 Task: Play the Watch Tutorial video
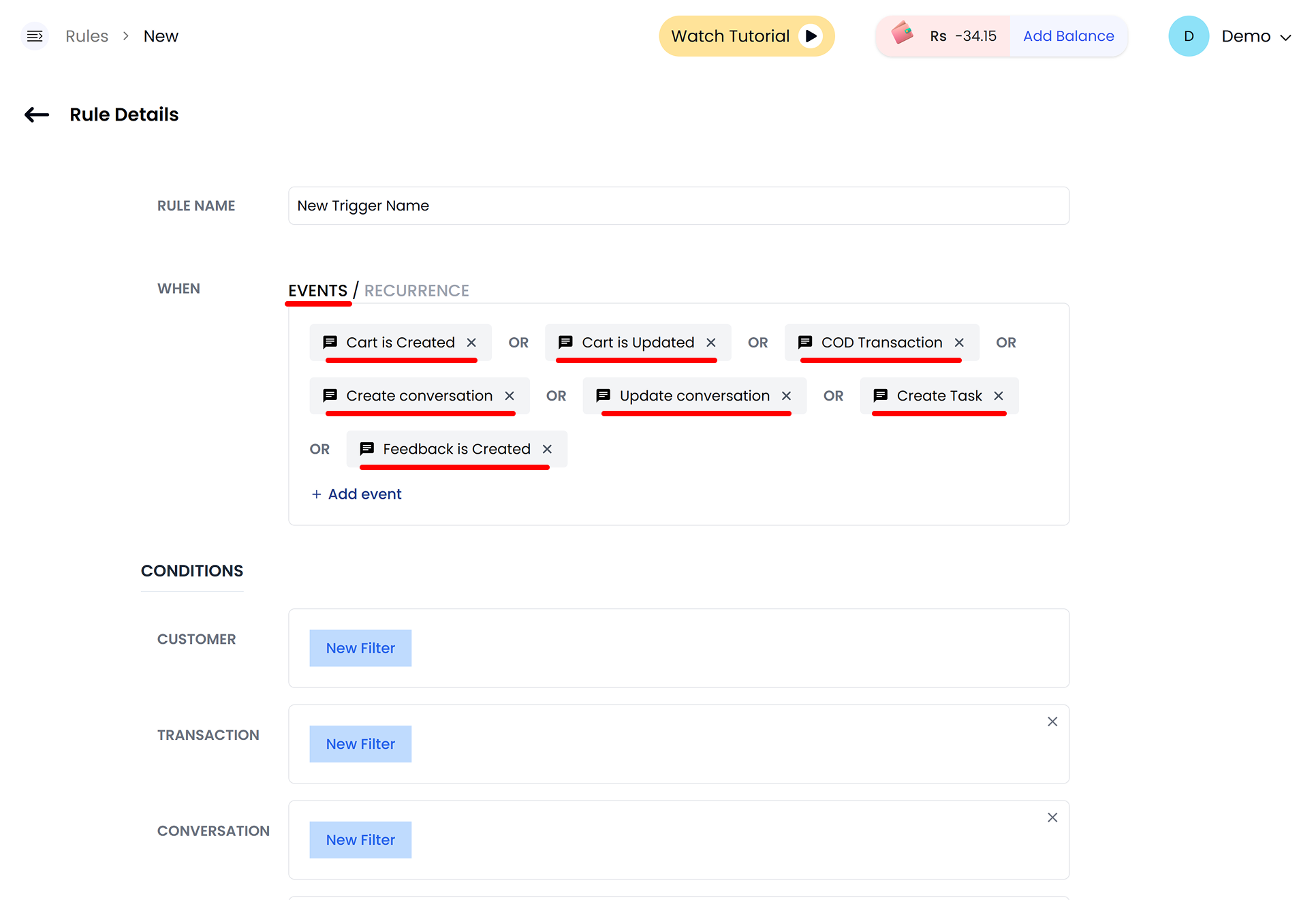811,36
